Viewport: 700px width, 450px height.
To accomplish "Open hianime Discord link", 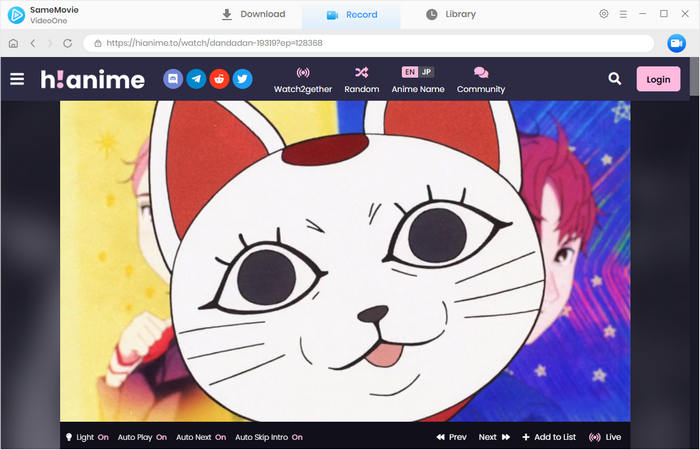I will [173, 79].
